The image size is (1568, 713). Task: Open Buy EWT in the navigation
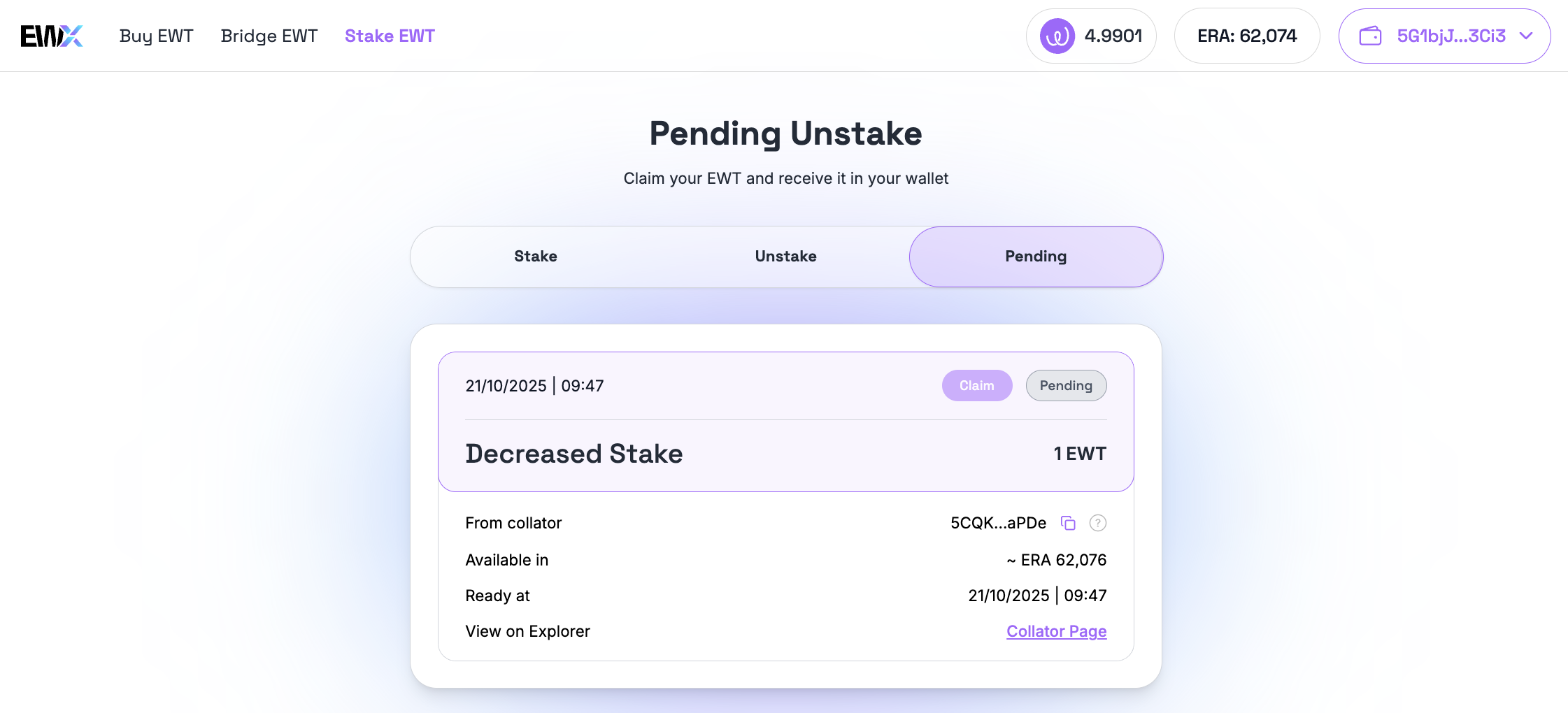click(x=156, y=36)
